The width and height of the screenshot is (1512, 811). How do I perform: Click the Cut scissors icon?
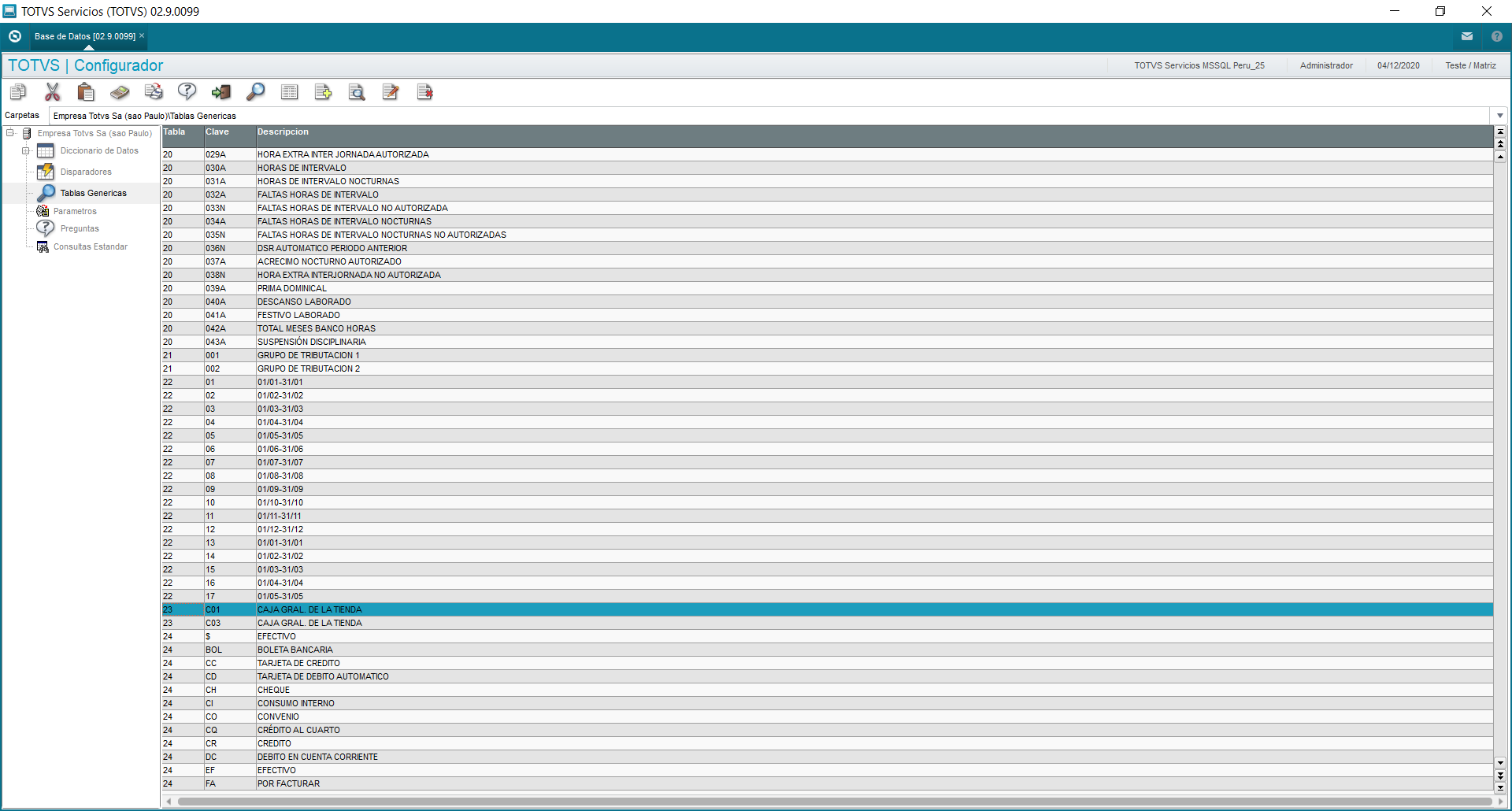[x=53, y=92]
